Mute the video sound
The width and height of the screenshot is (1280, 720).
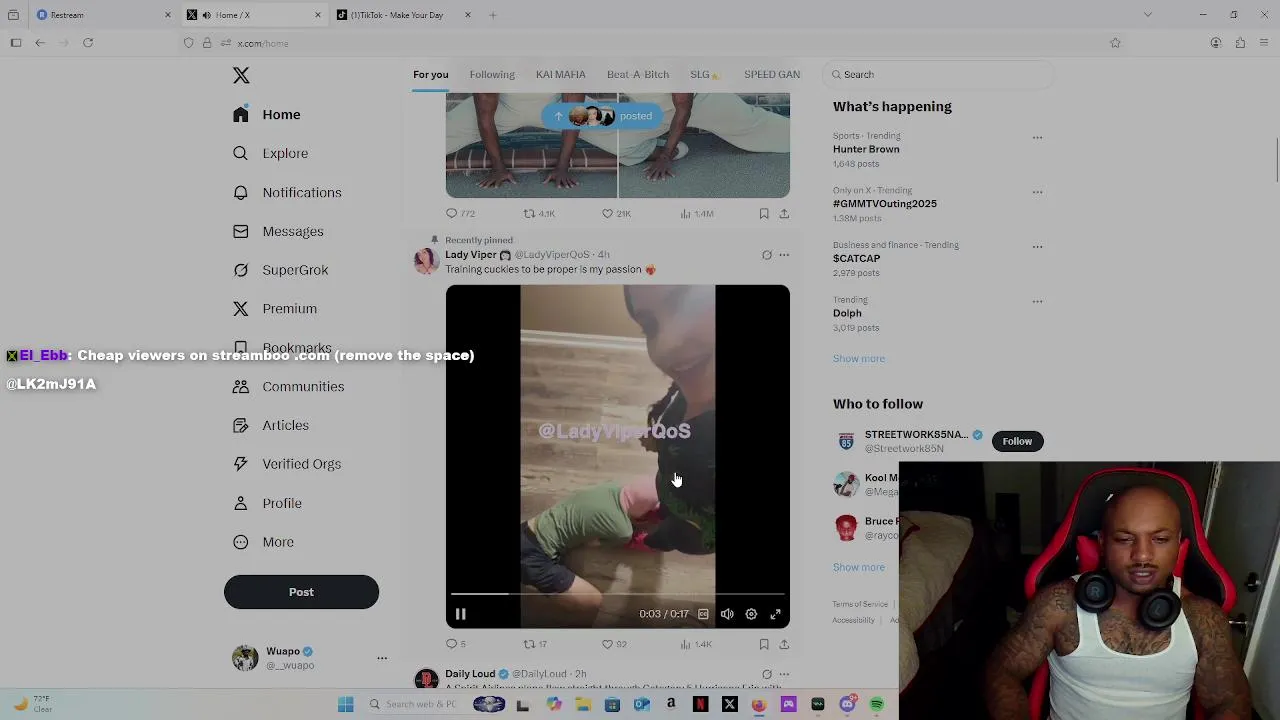tap(727, 614)
